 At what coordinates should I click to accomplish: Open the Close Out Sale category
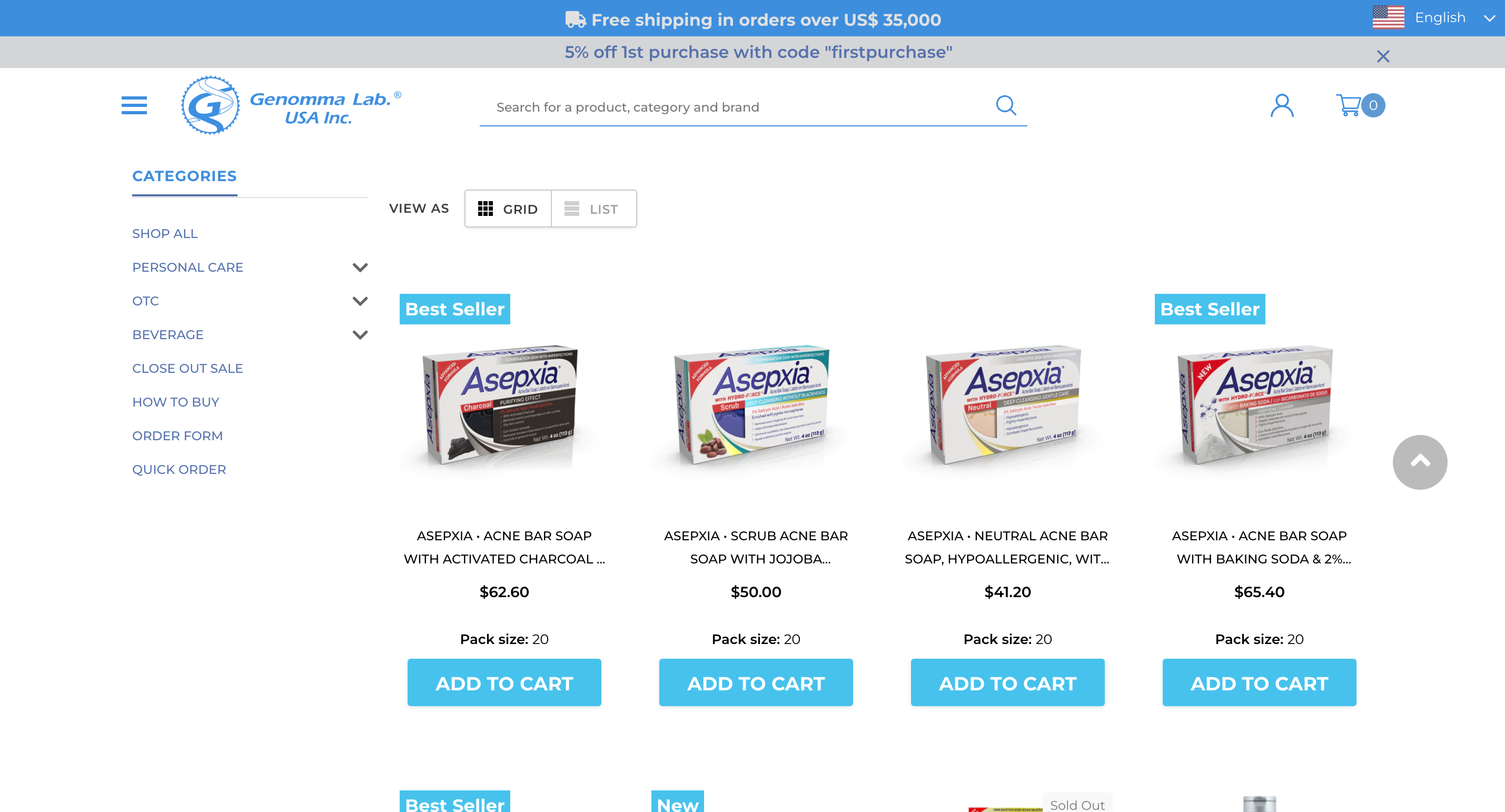coord(187,369)
